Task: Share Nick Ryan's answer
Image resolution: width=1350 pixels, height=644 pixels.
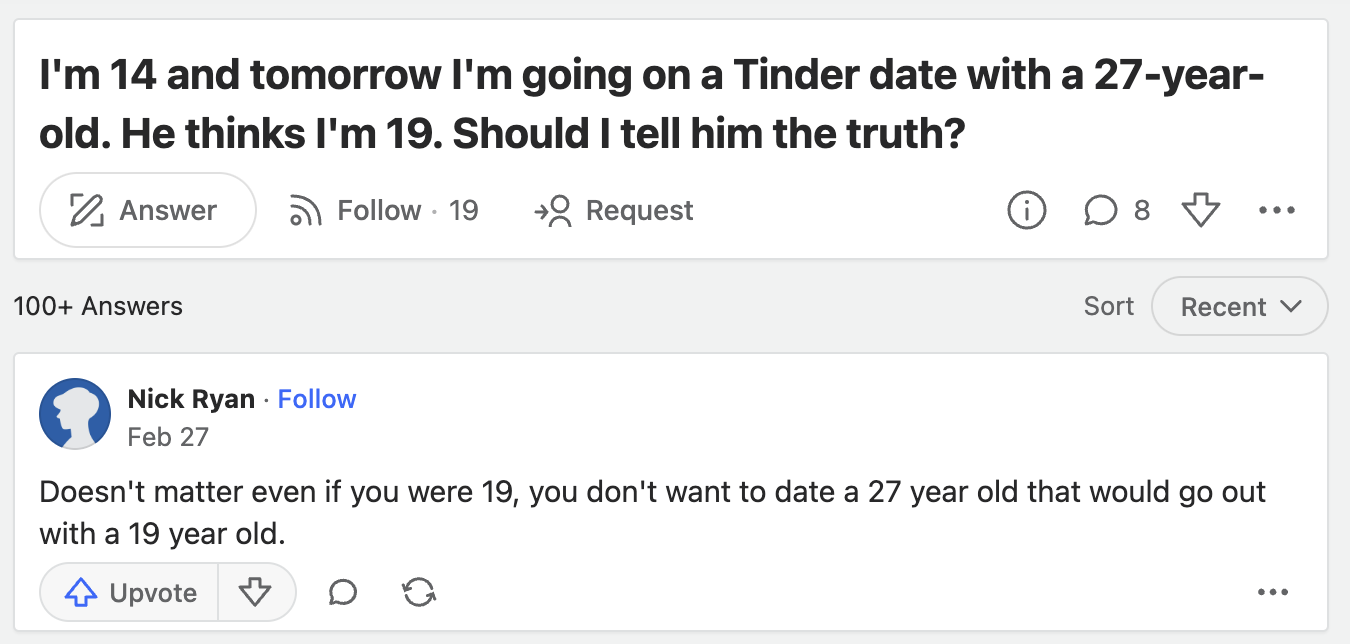Action: click(x=418, y=592)
